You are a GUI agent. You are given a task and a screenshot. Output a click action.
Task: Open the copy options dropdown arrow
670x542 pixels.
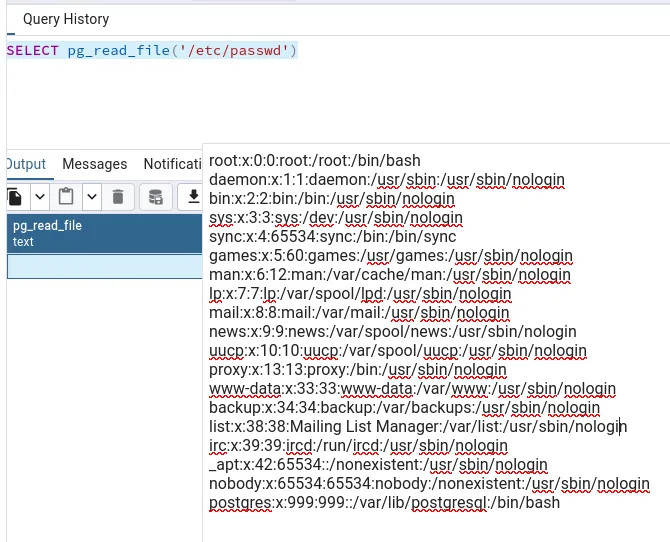pyautogui.click(x=40, y=197)
